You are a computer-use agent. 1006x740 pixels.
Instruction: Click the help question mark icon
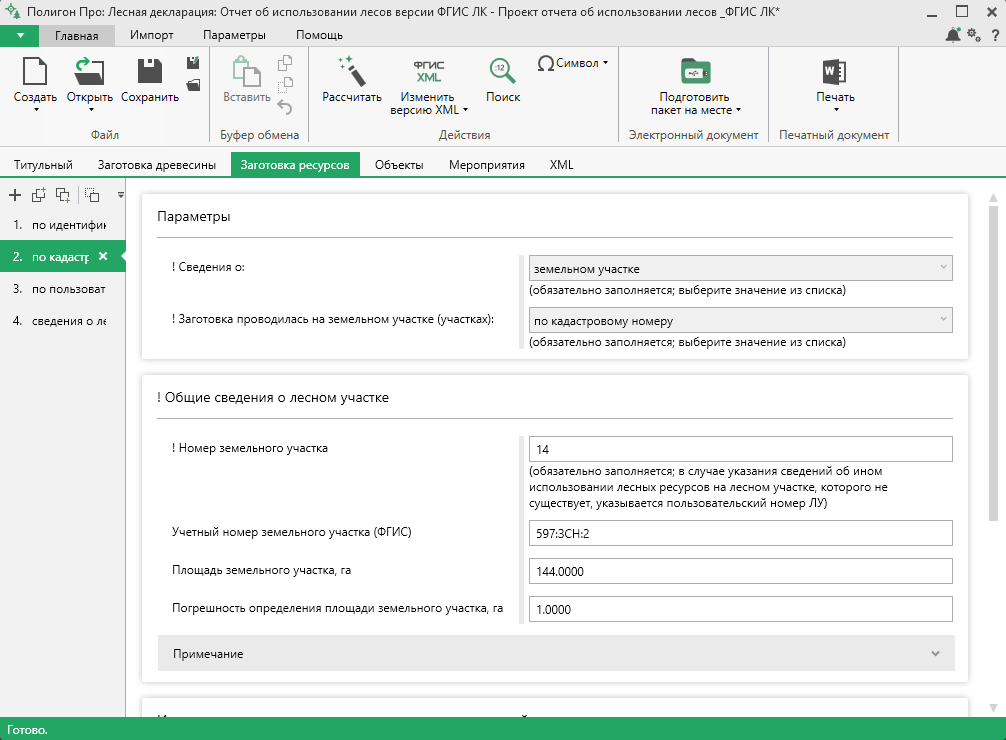pyautogui.click(x=995, y=36)
